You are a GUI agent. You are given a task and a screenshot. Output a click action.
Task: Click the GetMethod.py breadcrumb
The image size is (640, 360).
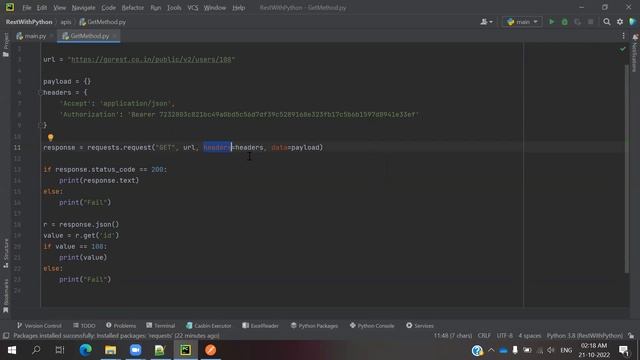[x=102, y=22]
